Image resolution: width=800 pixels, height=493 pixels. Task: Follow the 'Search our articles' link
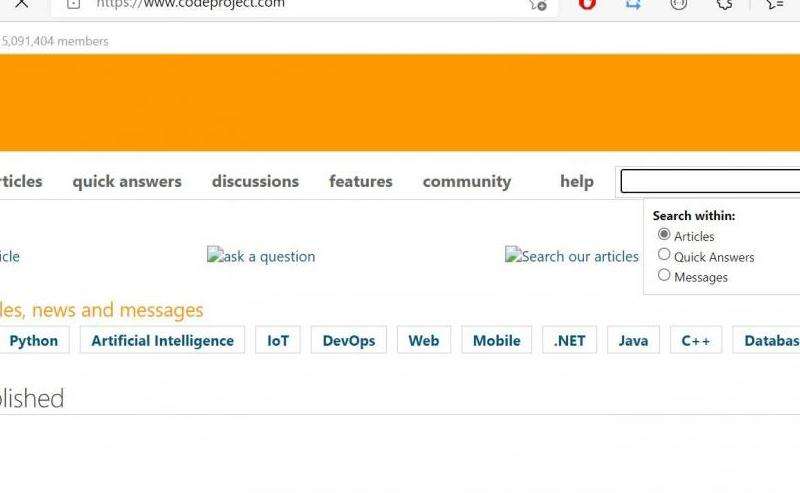coord(572,256)
